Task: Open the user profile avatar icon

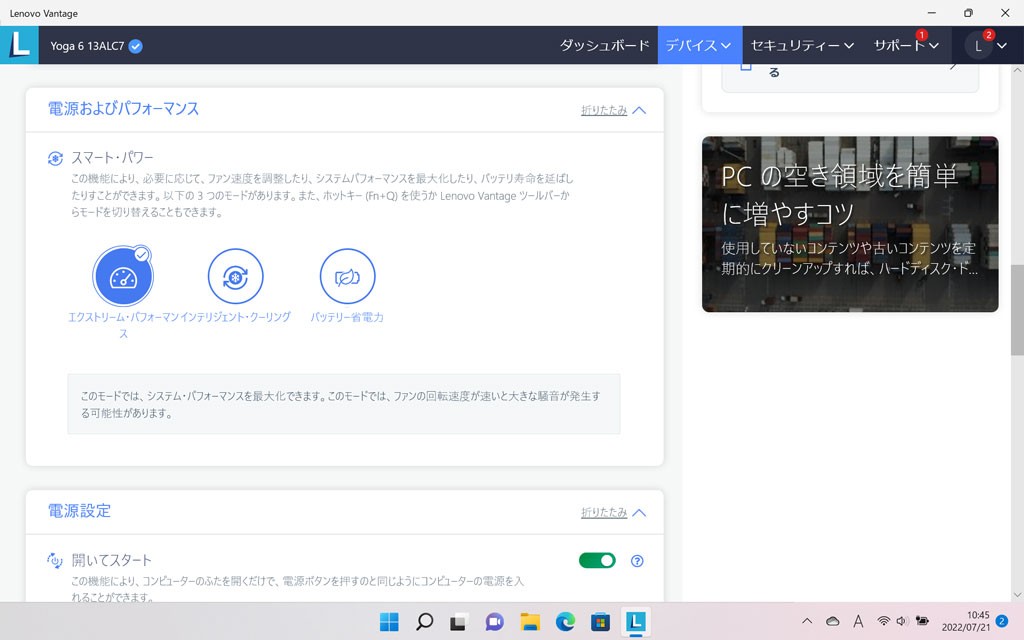Action: pyautogui.click(x=978, y=46)
